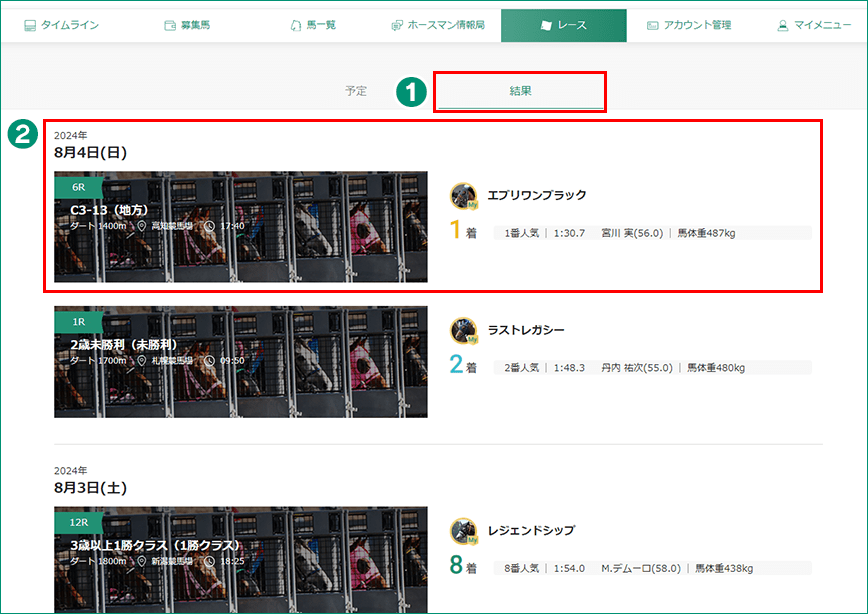Image resolution: width=868 pixels, height=614 pixels.
Task: Open the 1R 2歳未勝利 race thumbnail
Action: tap(241, 362)
